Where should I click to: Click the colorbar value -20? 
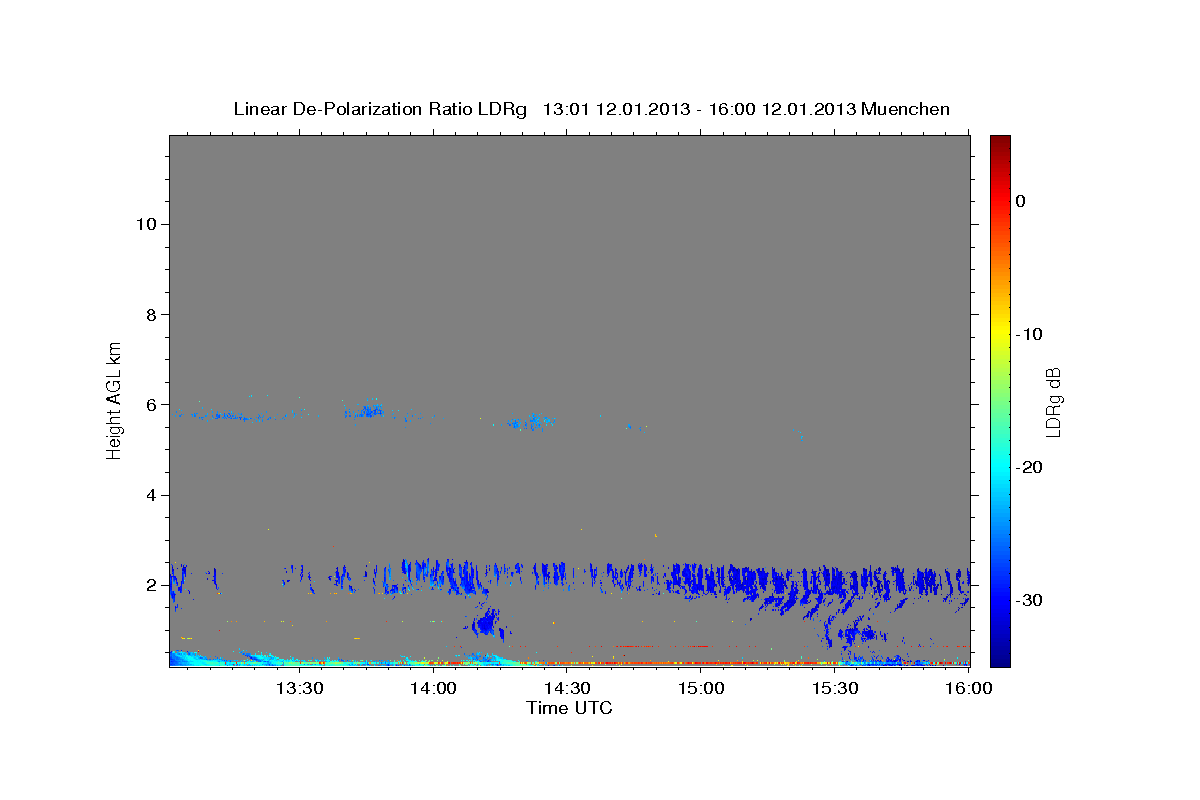pyautogui.click(x=1029, y=467)
